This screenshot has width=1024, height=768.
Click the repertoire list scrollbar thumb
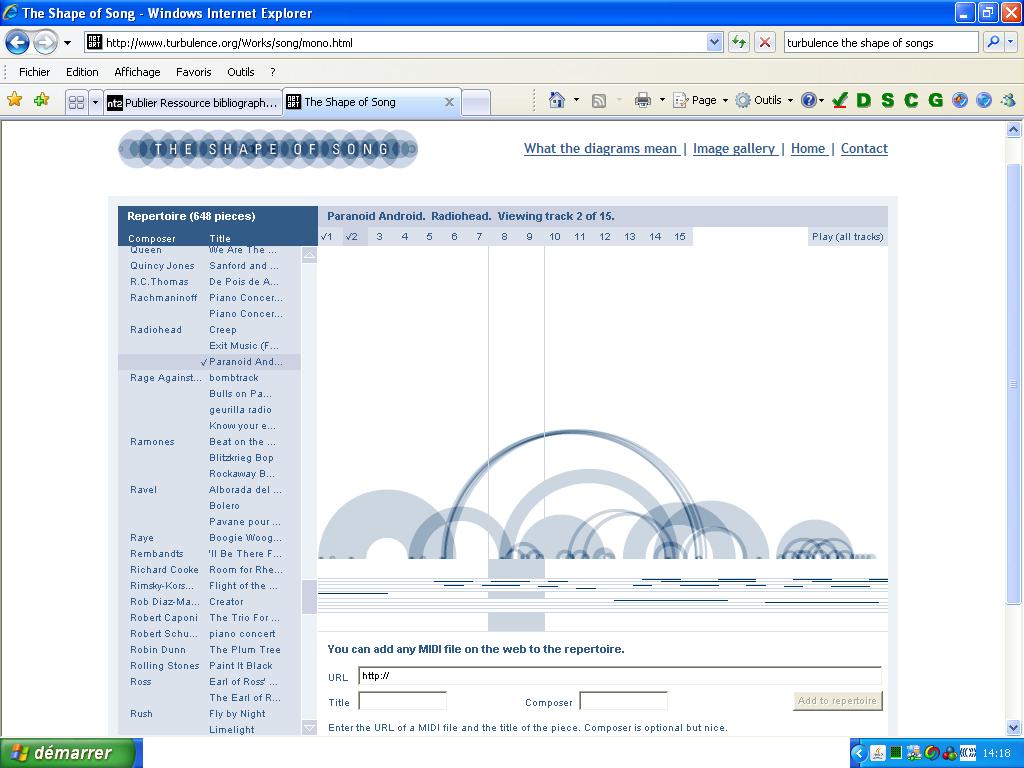pyautogui.click(x=309, y=597)
